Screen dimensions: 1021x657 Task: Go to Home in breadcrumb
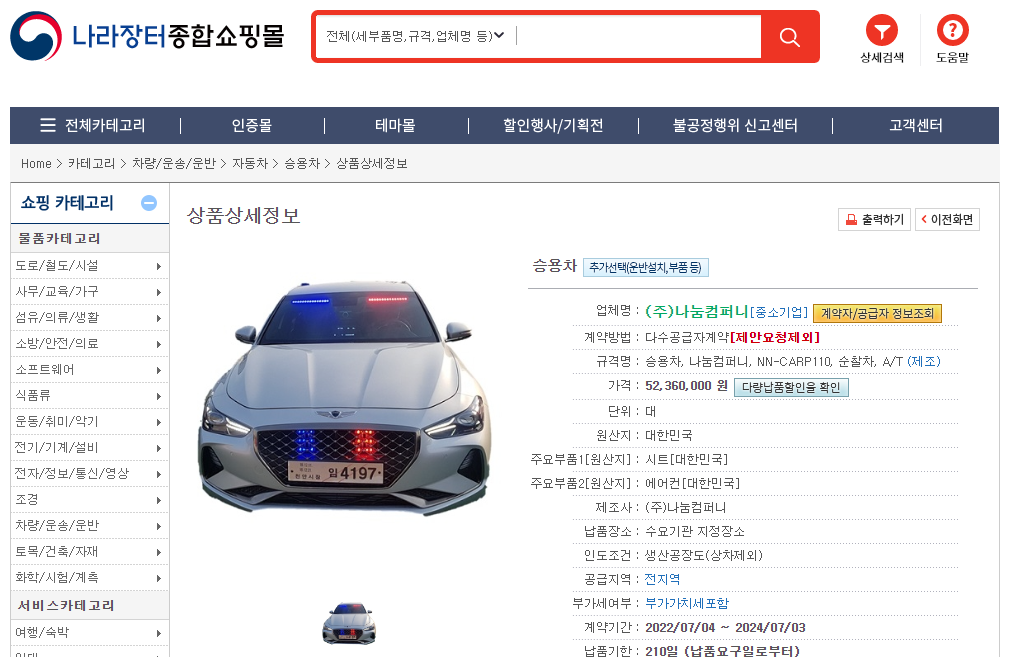tap(36, 163)
